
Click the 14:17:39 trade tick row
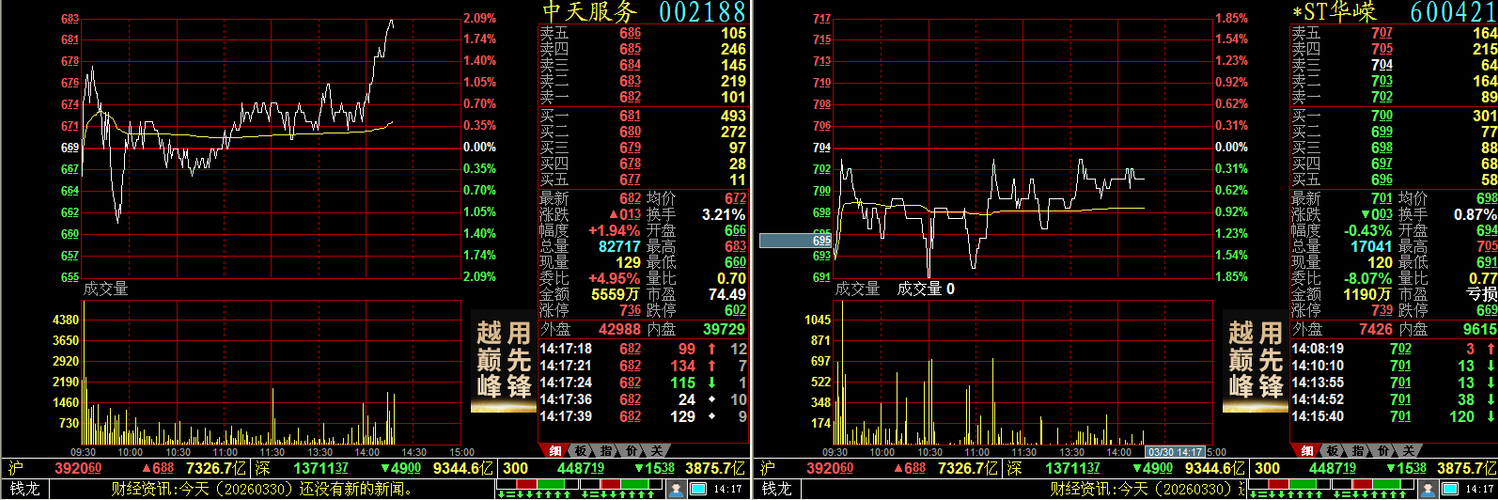click(x=643, y=415)
